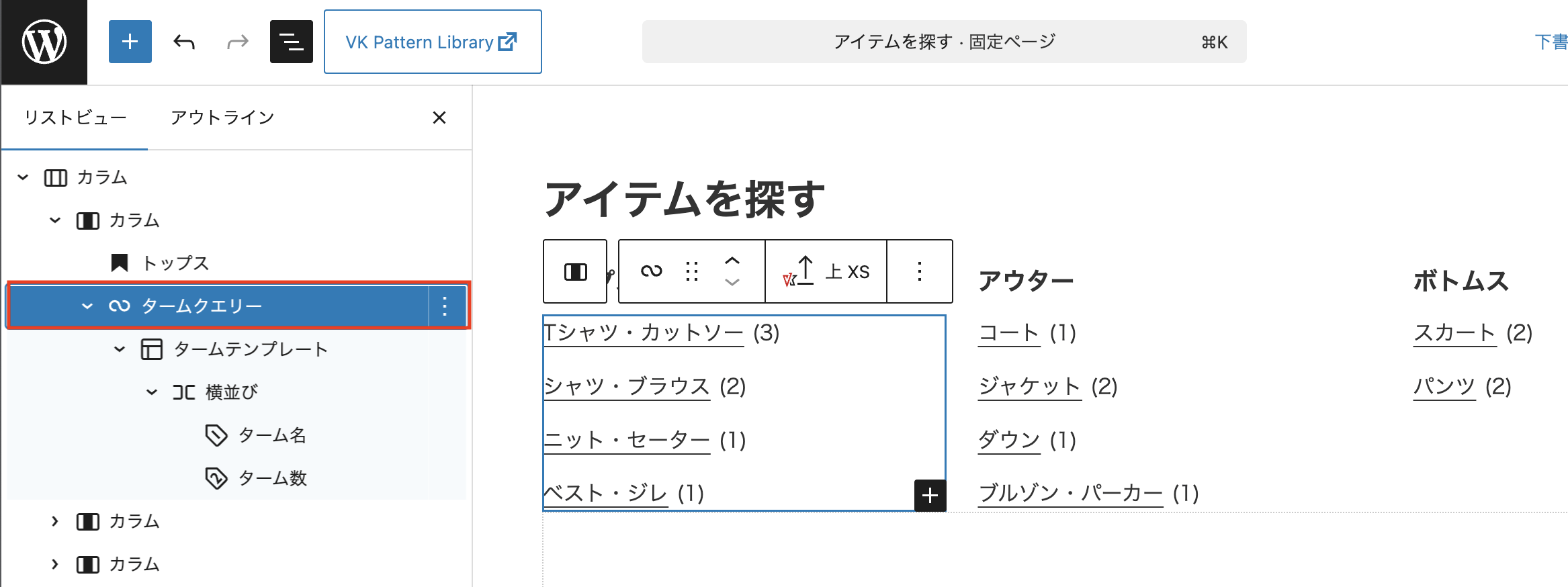
Task: Open the block inserter plus button
Action: tap(130, 42)
